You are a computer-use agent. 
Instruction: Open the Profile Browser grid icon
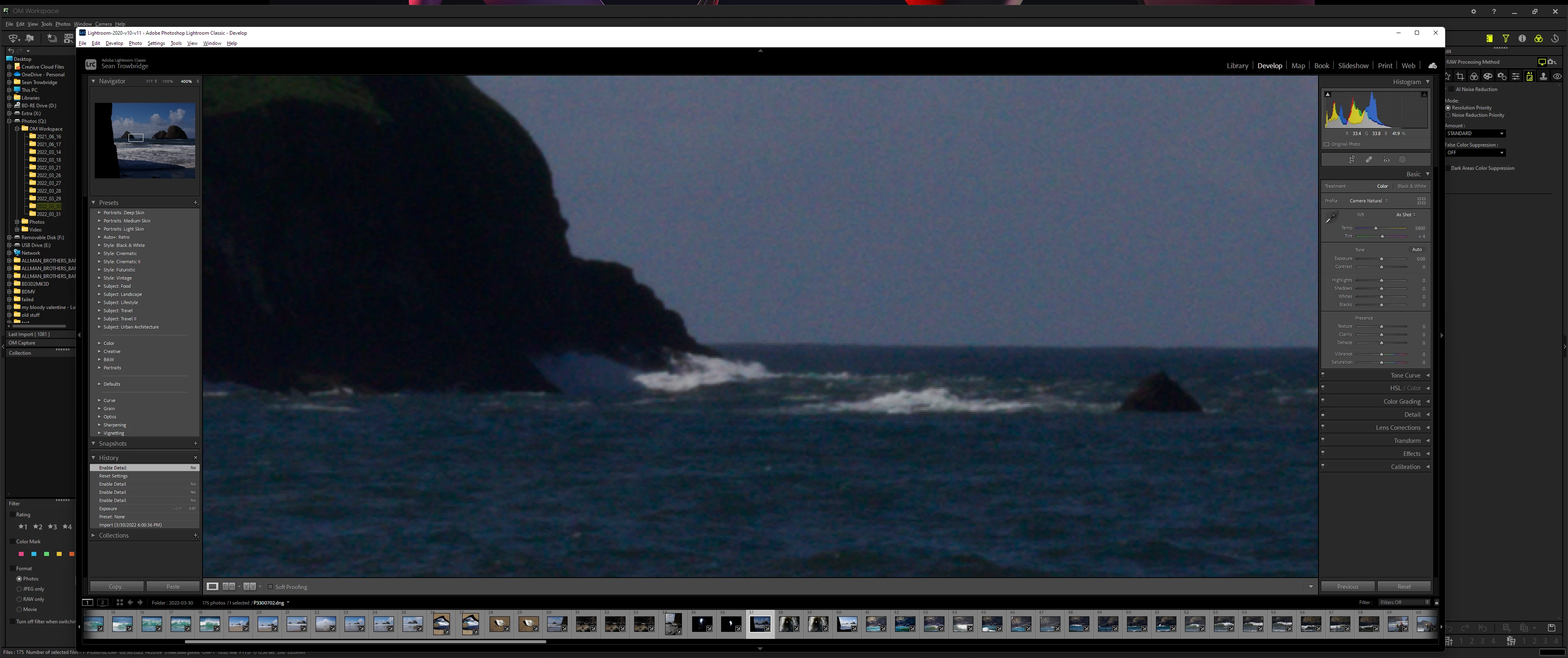coord(1421,201)
